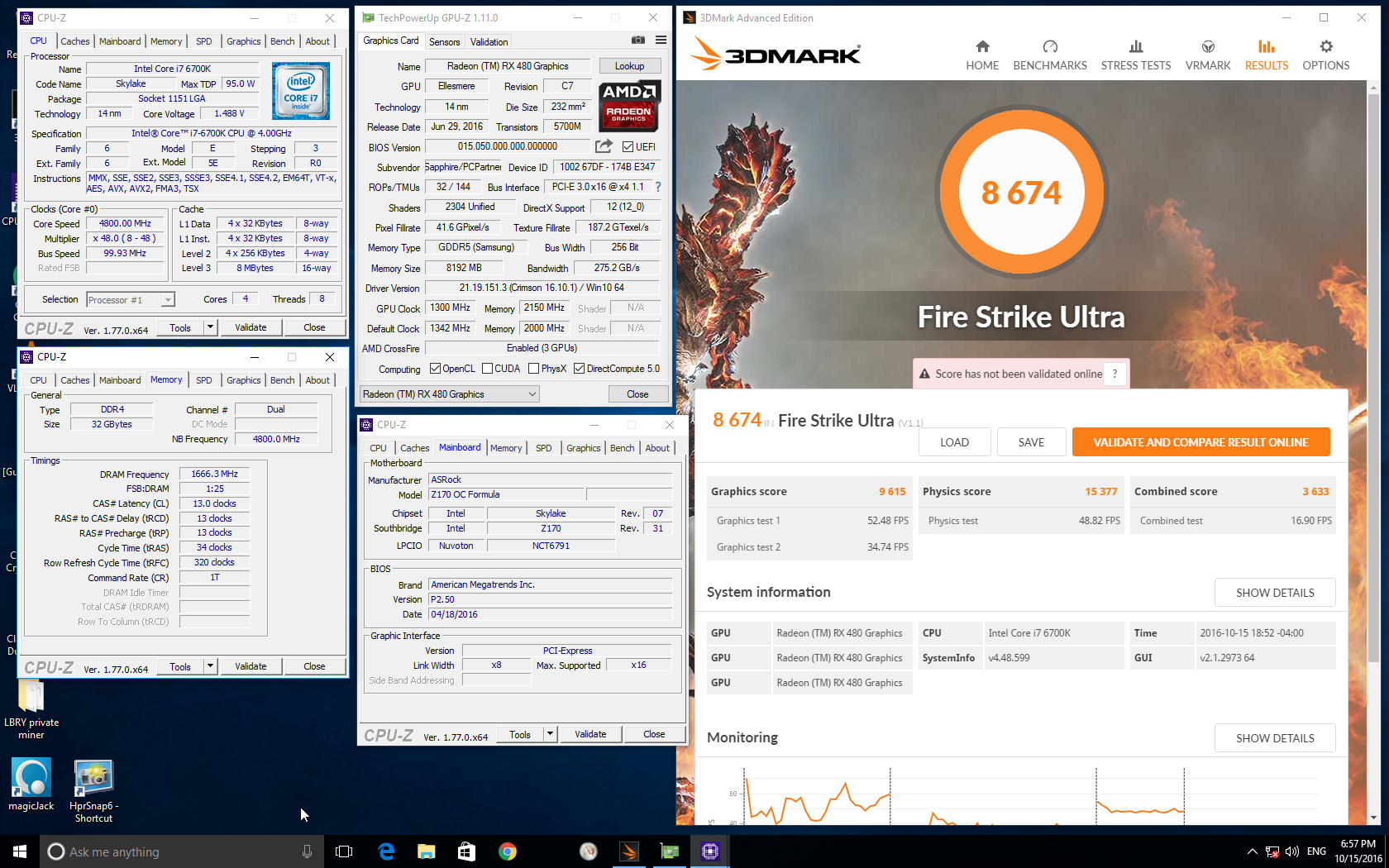This screenshot has width=1389, height=868.
Task: Expand Tools dropdown arrow in Memory CPU-Z window
Action: [x=210, y=666]
